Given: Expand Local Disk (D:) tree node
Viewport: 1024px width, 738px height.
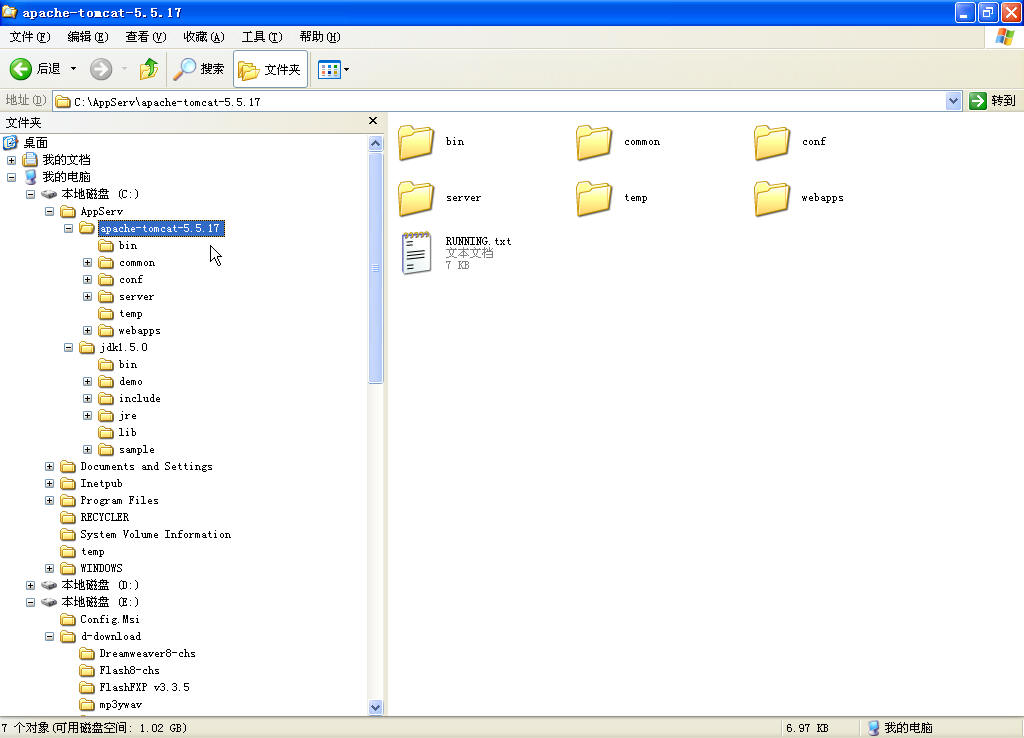Looking at the screenshot, I should point(30,585).
